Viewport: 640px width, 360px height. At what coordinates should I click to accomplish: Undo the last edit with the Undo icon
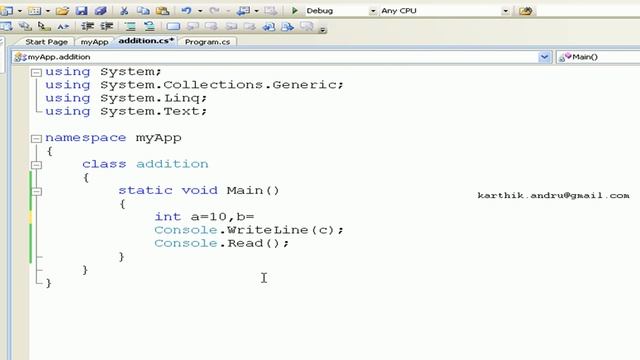pos(187,11)
